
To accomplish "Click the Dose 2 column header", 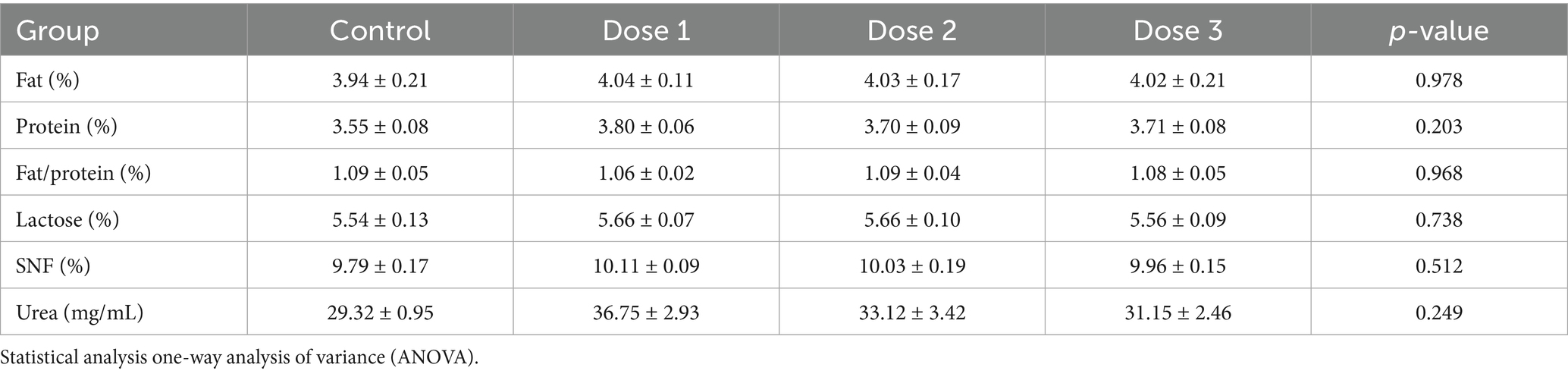I will pyautogui.click(x=912, y=31).
